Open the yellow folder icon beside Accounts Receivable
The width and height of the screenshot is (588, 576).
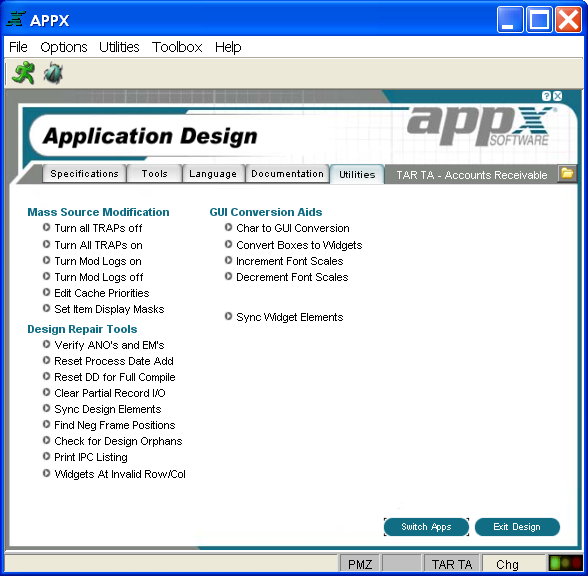(x=567, y=174)
